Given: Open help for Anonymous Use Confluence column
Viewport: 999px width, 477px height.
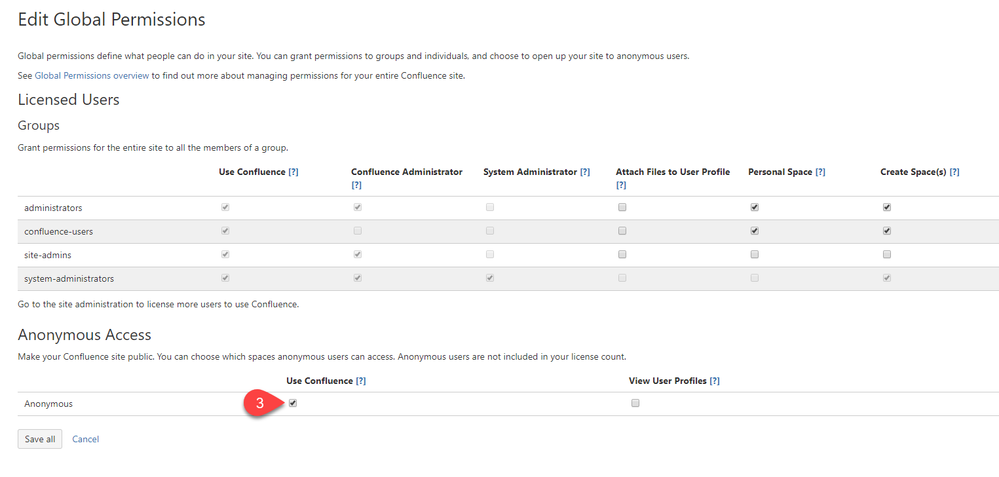Looking at the screenshot, I should 361,381.
